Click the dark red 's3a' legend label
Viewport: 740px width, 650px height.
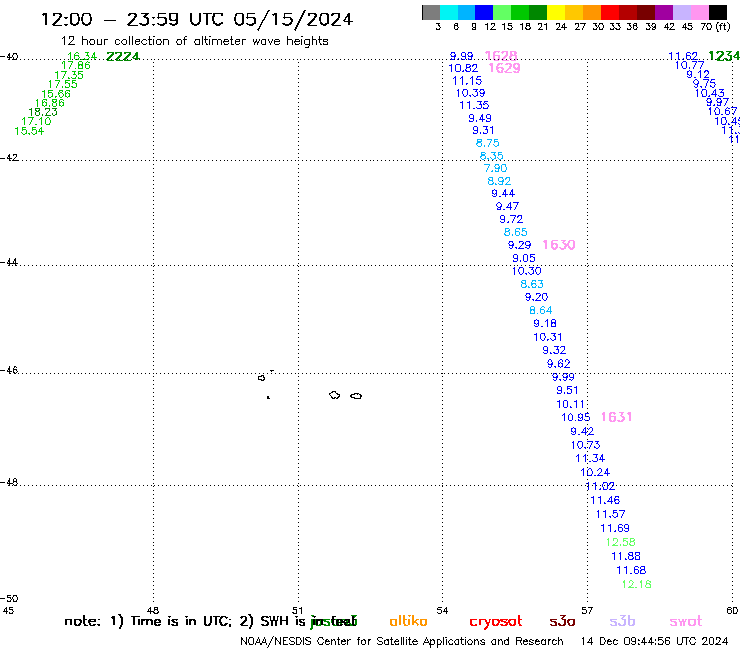coord(563,622)
